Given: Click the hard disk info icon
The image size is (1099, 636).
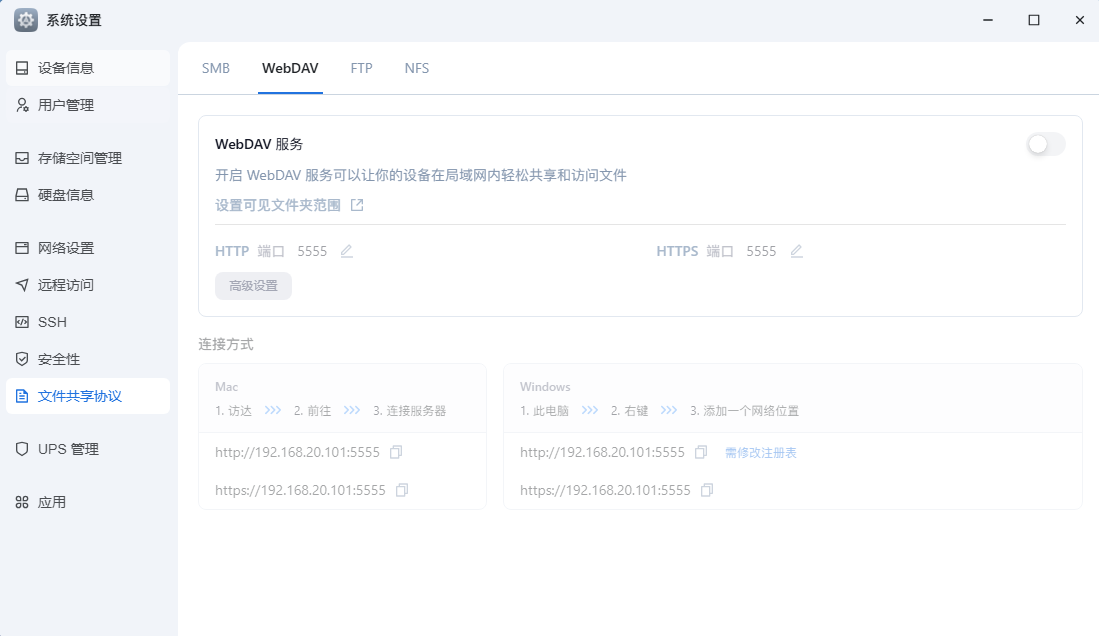Looking at the screenshot, I should click(22, 195).
